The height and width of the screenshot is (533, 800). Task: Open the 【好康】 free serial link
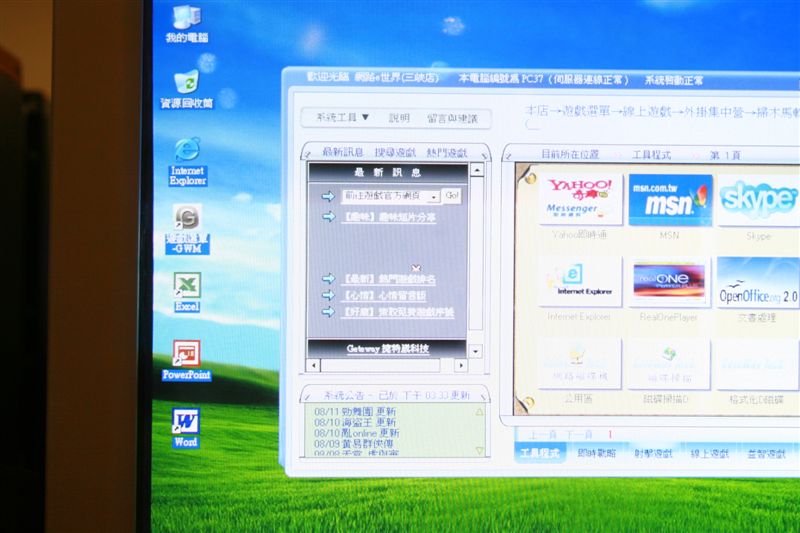click(x=397, y=312)
